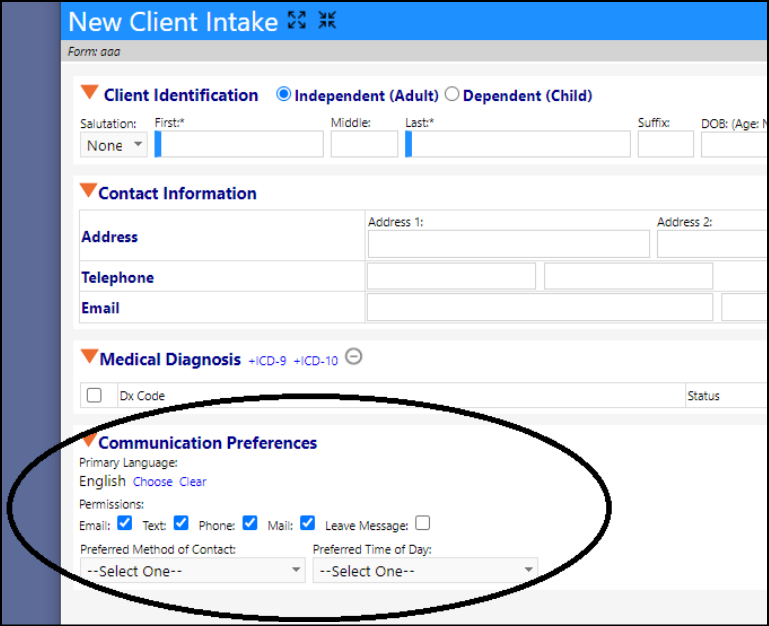Open the Preferred Time of Day dropdown
This screenshot has height=626, width=769.
tap(425, 571)
